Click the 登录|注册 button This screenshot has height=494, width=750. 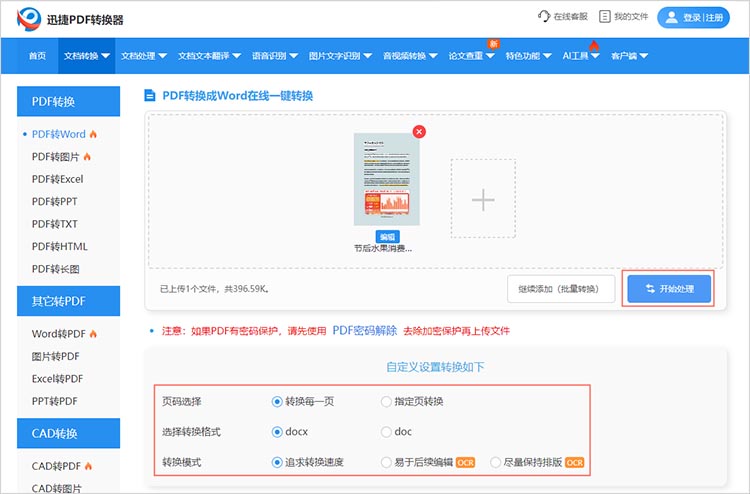[x=693, y=18]
